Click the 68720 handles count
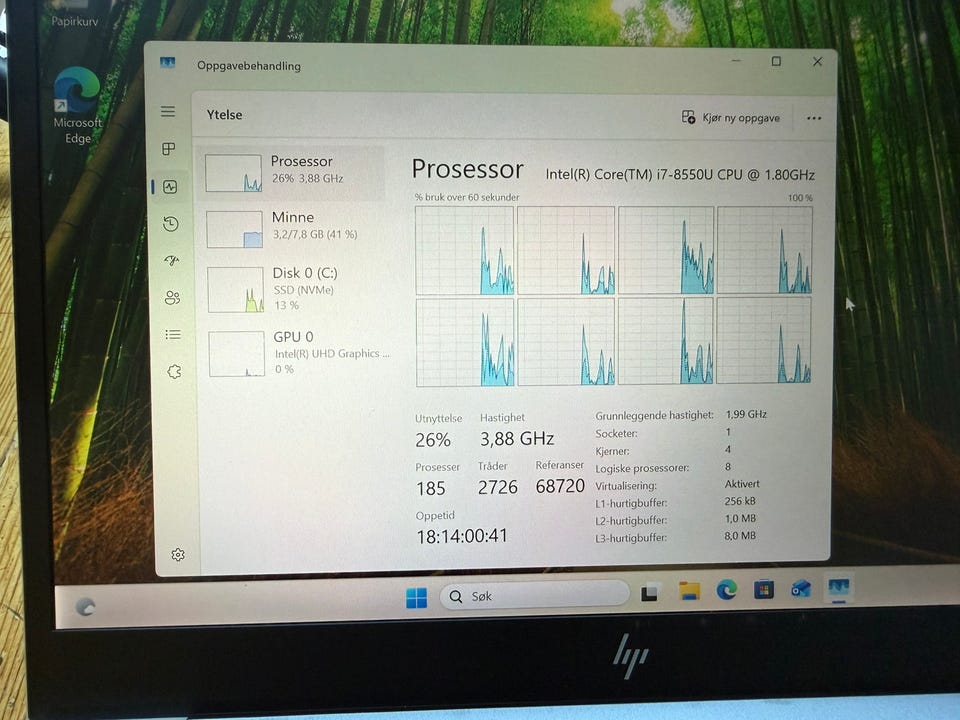The width and height of the screenshot is (960, 720). [x=560, y=486]
